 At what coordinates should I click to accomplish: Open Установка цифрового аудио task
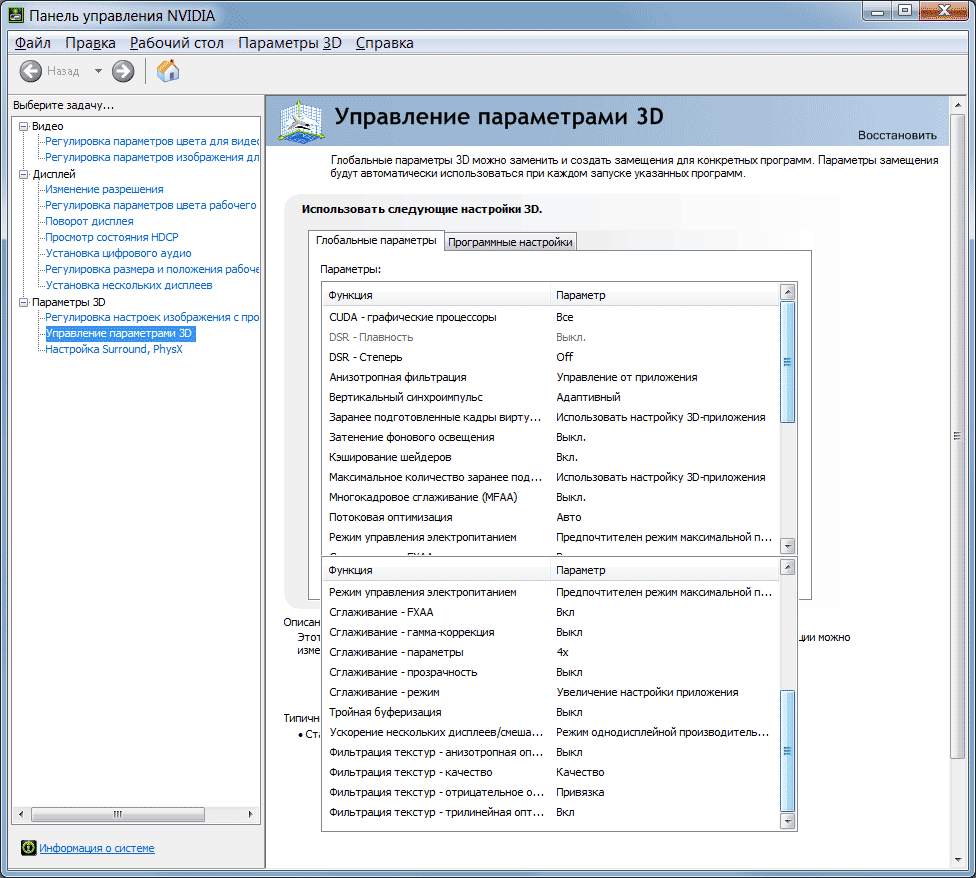pos(118,253)
